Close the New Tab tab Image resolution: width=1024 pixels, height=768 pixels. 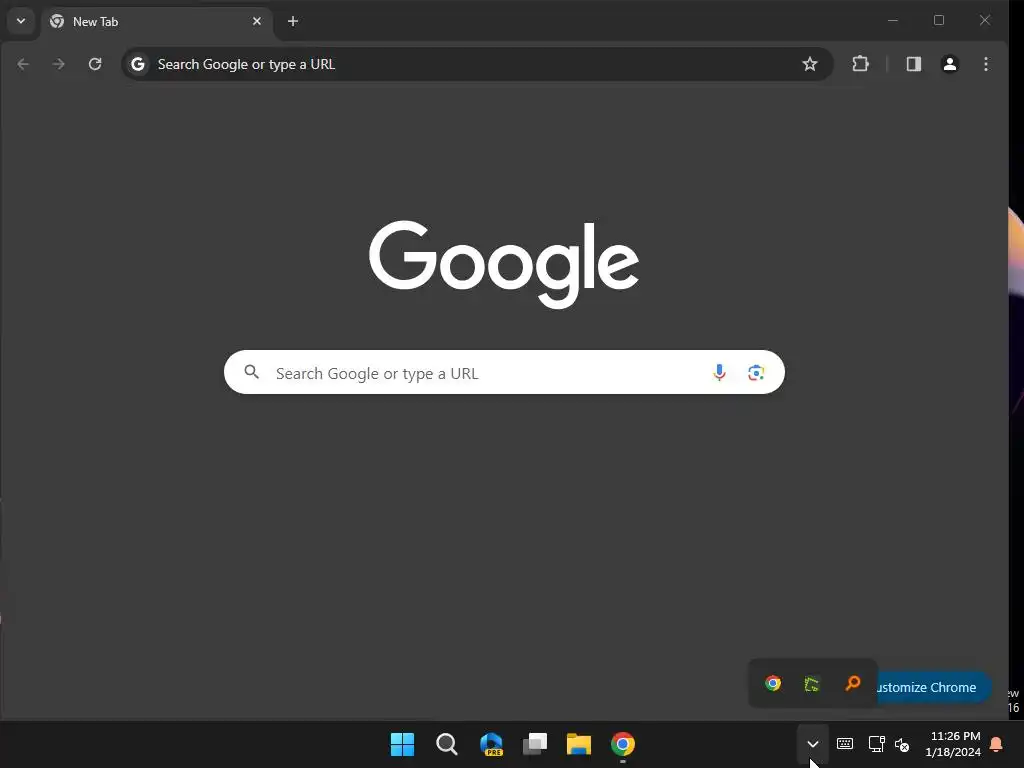coord(257,22)
